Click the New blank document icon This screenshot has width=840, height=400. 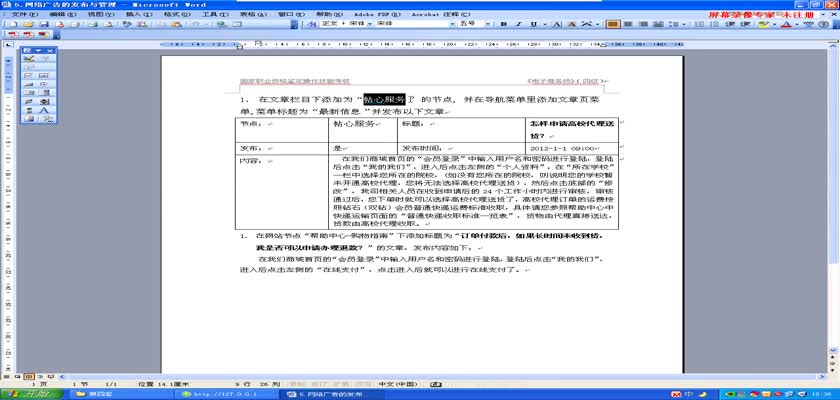(x=13, y=25)
